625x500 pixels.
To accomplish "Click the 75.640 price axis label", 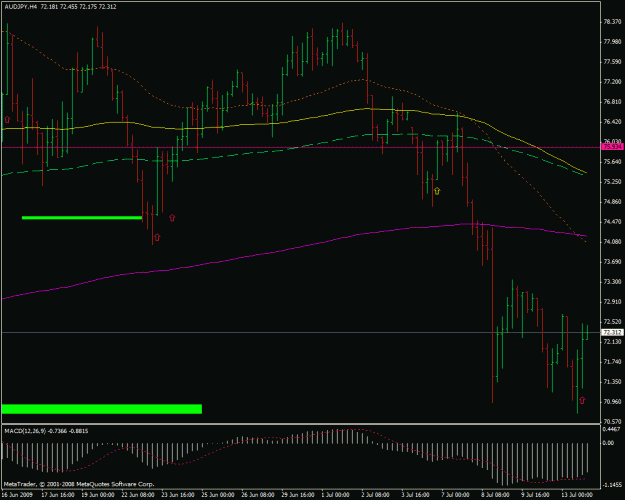I will (x=613, y=161).
